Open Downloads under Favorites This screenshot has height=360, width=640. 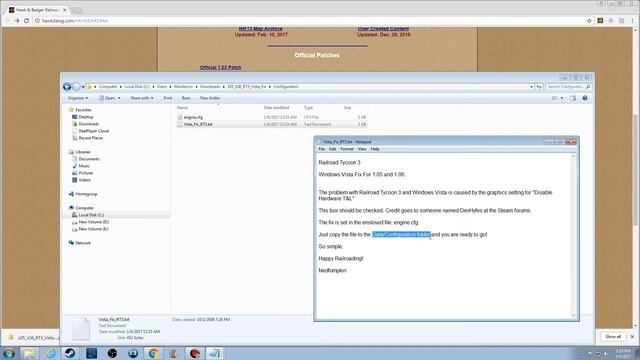point(89,124)
